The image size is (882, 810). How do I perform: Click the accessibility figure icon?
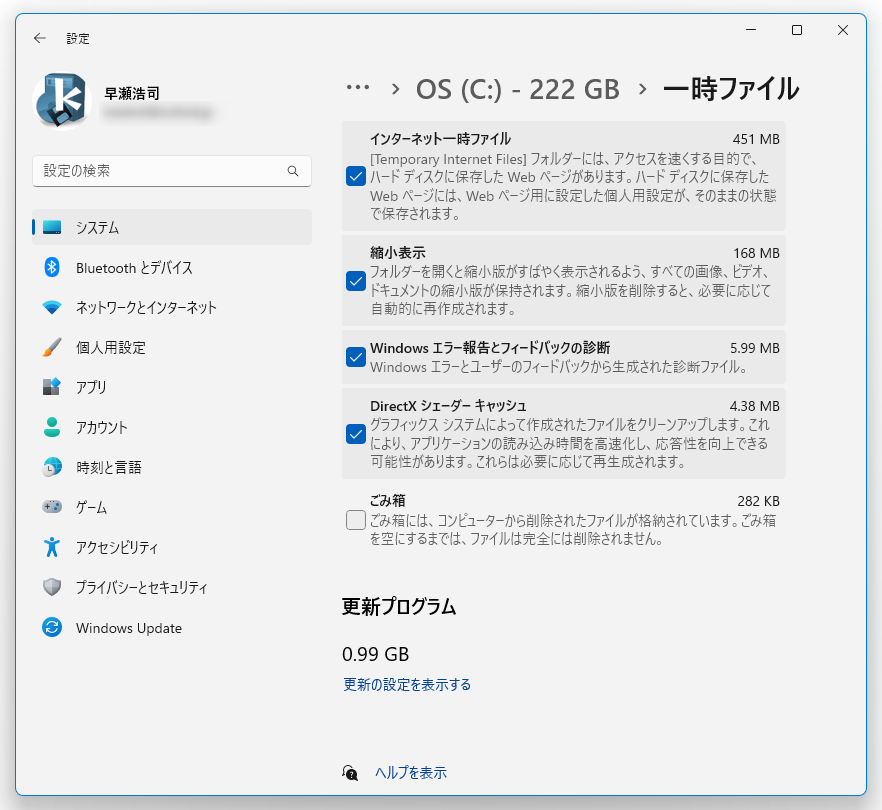point(52,547)
